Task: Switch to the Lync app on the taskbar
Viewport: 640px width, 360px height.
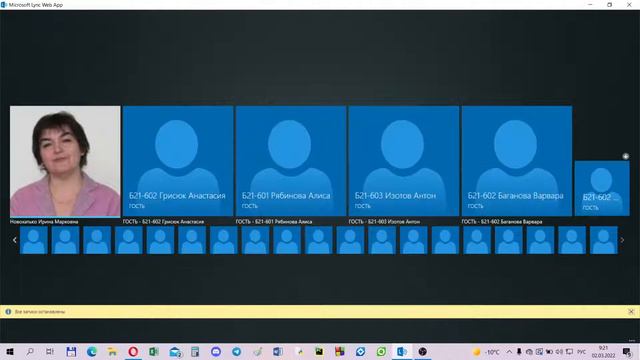Action: click(402, 351)
